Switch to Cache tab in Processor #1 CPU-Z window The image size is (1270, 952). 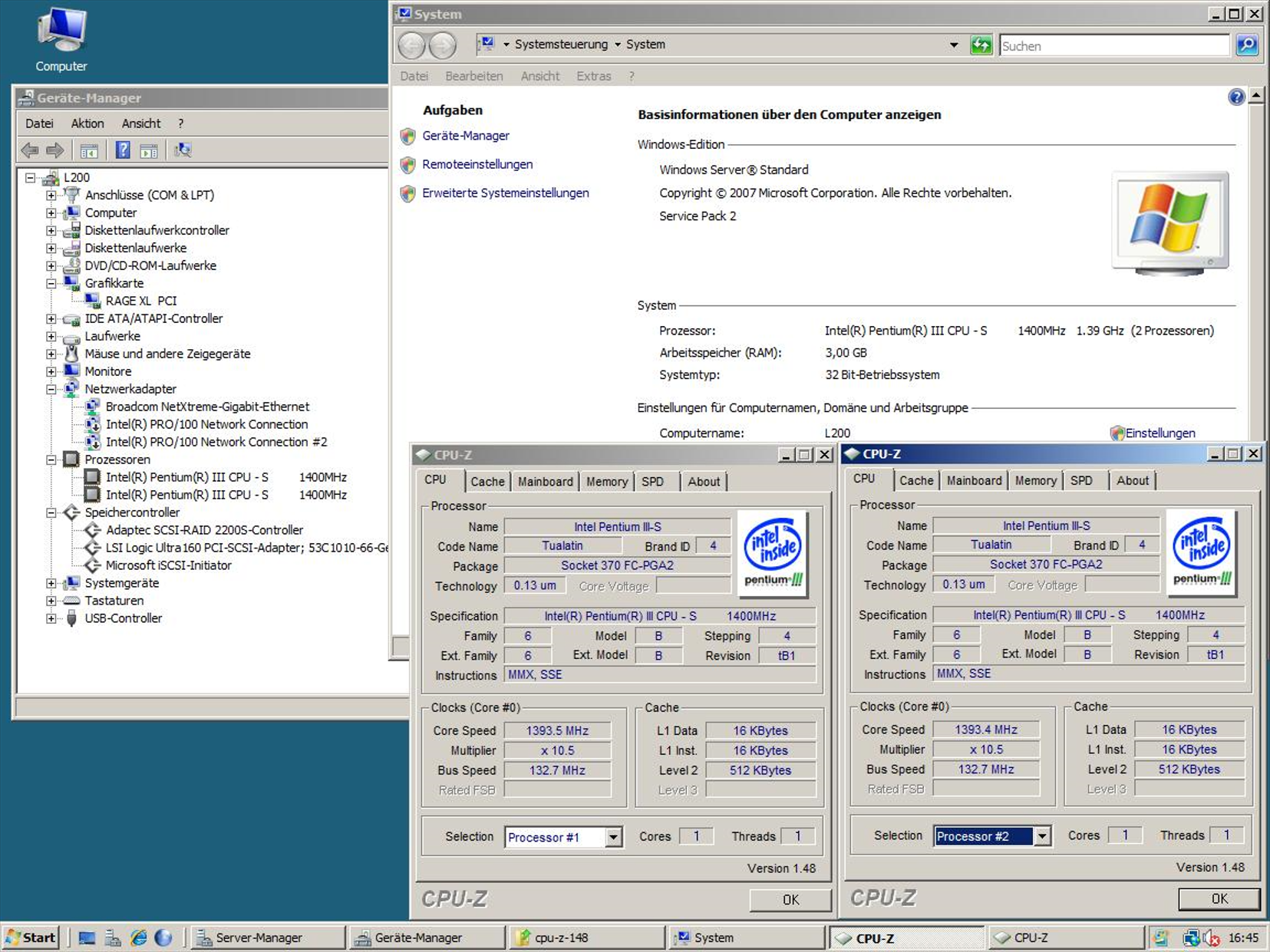(x=487, y=482)
